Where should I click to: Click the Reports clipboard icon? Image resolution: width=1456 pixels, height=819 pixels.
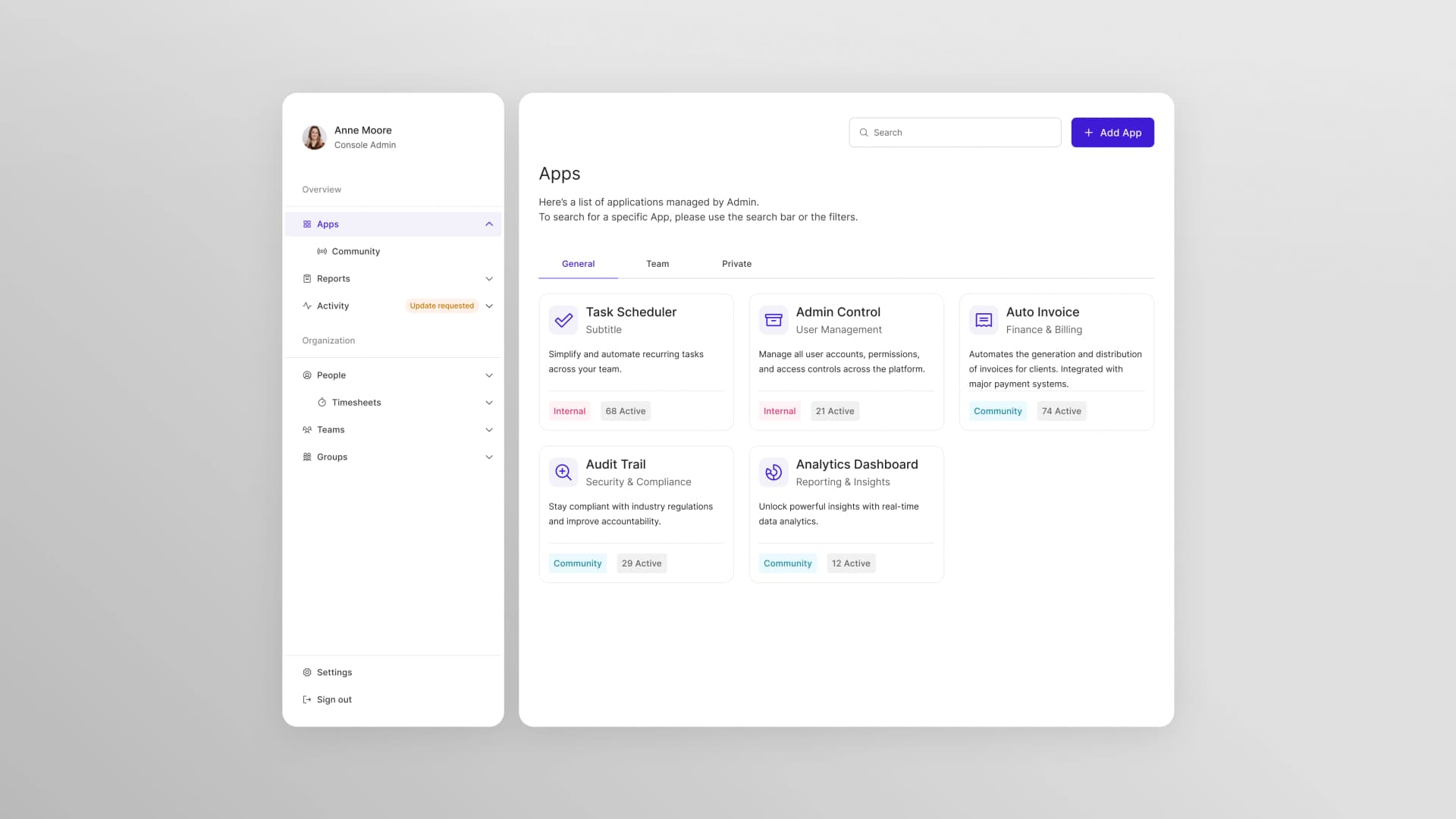307,279
